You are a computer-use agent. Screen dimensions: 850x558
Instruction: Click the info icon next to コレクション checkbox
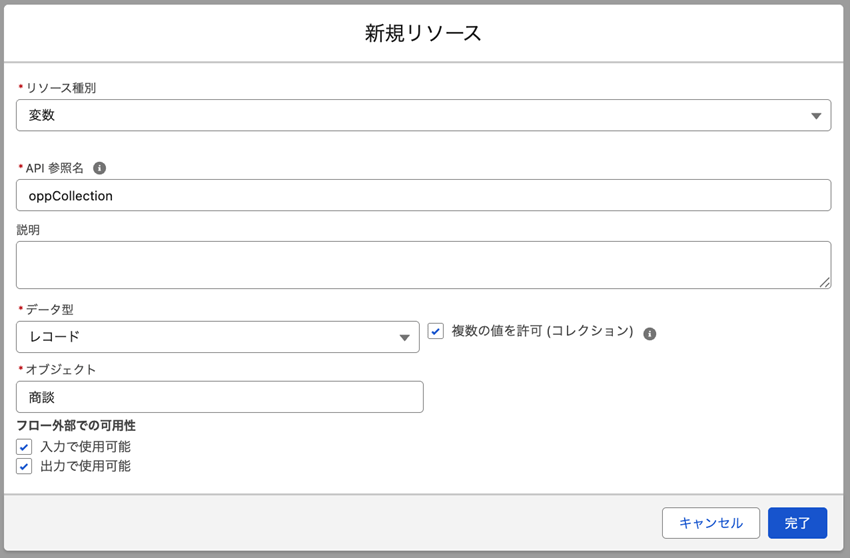click(649, 333)
